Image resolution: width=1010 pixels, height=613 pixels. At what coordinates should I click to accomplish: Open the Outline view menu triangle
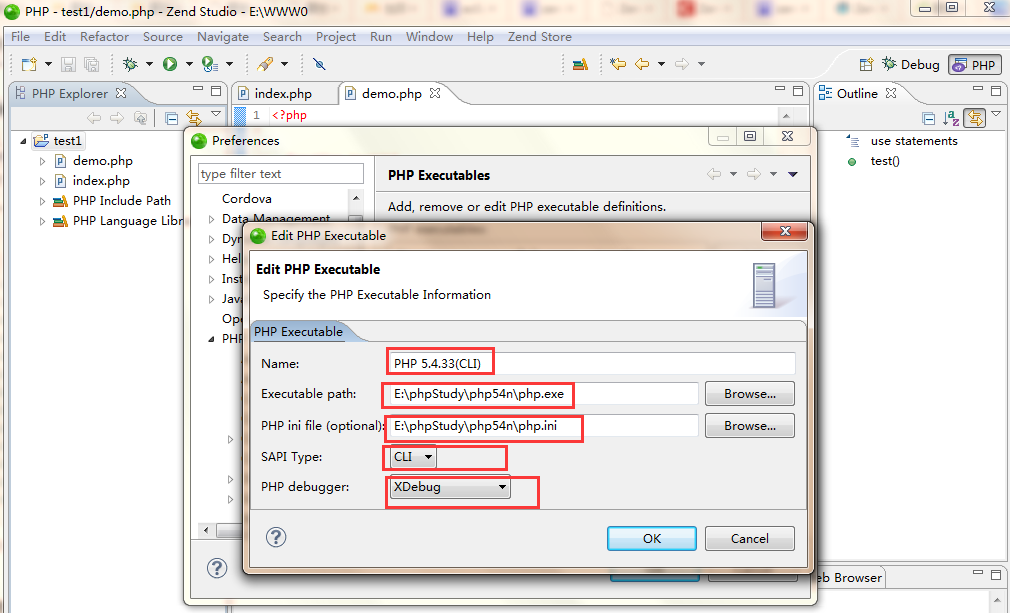tap(996, 114)
